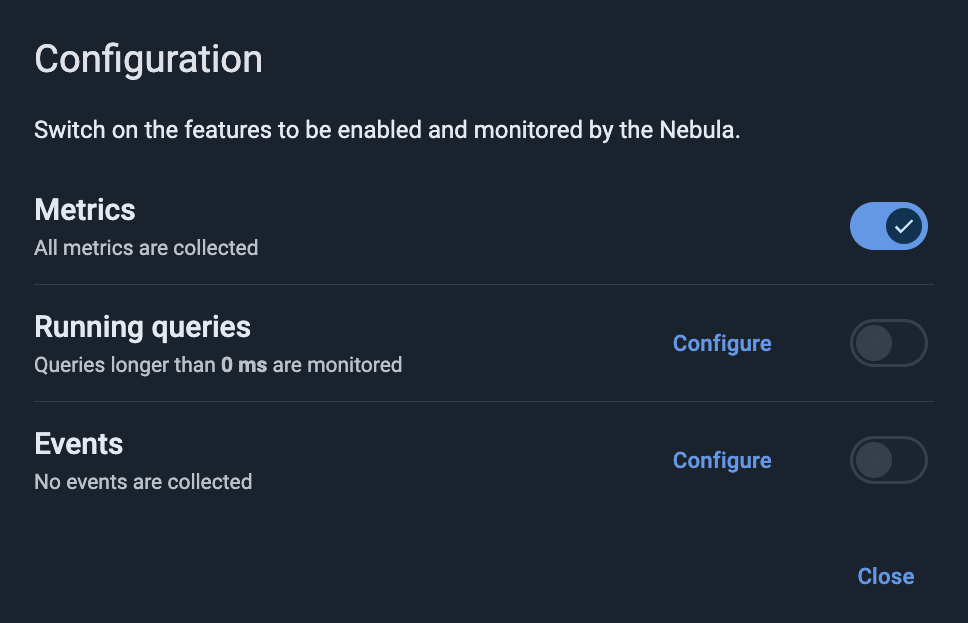Turn off the Metrics toggle

click(888, 226)
